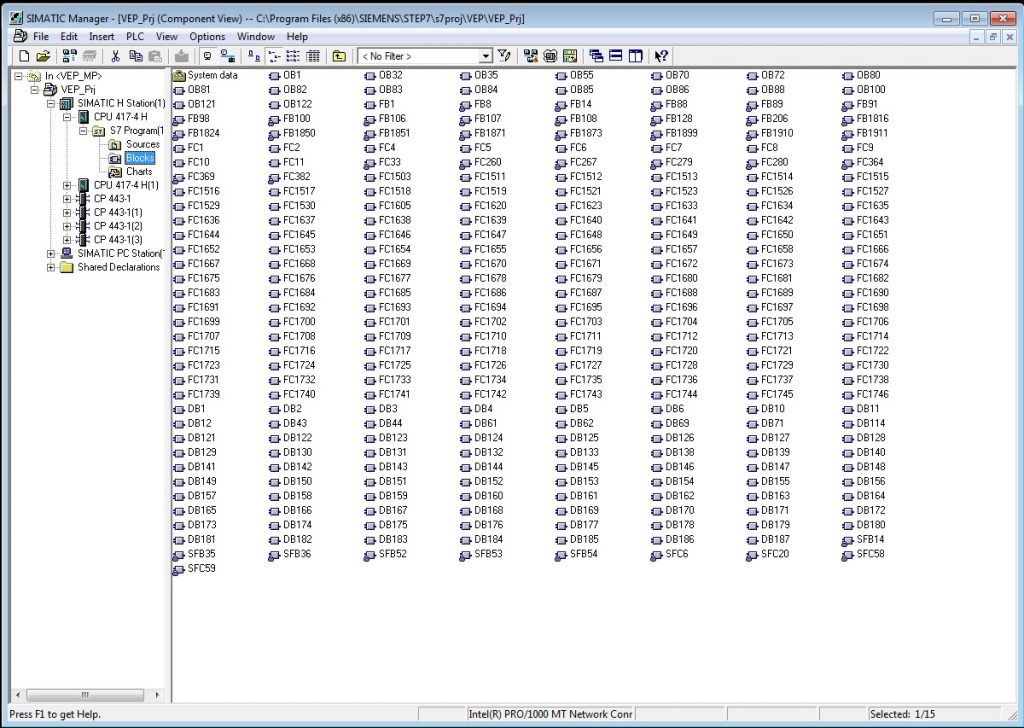This screenshot has height=728, width=1024.
Task: Switch to Details view mode
Action: click(312, 56)
